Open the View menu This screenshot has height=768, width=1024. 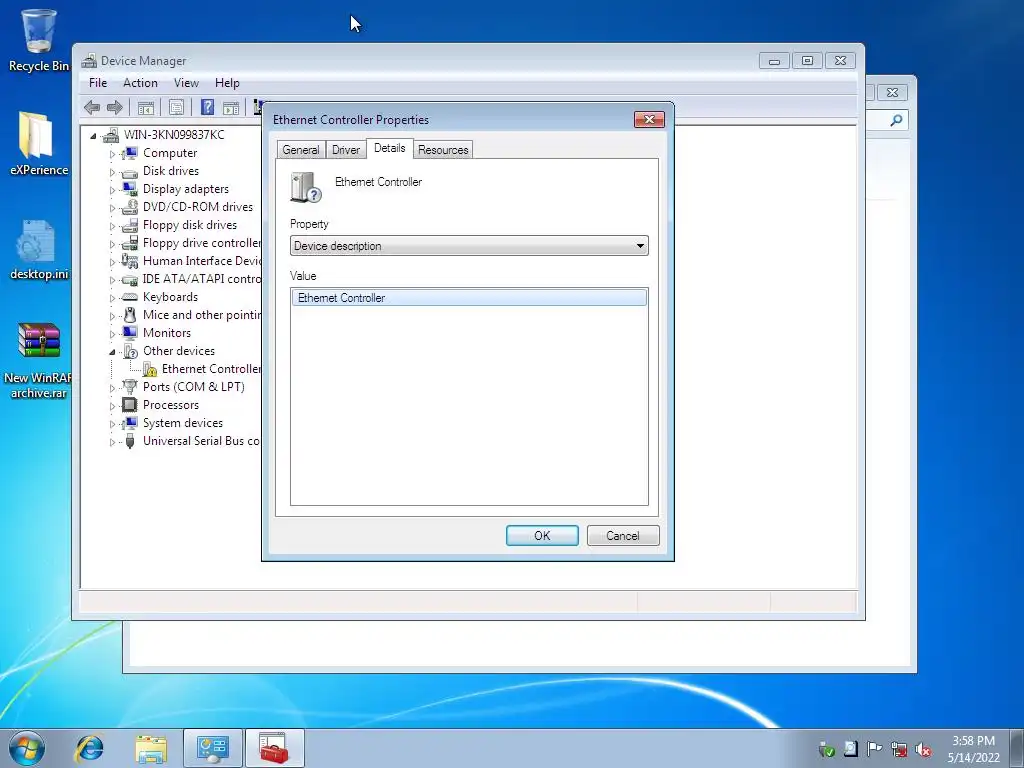click(186, 83)
